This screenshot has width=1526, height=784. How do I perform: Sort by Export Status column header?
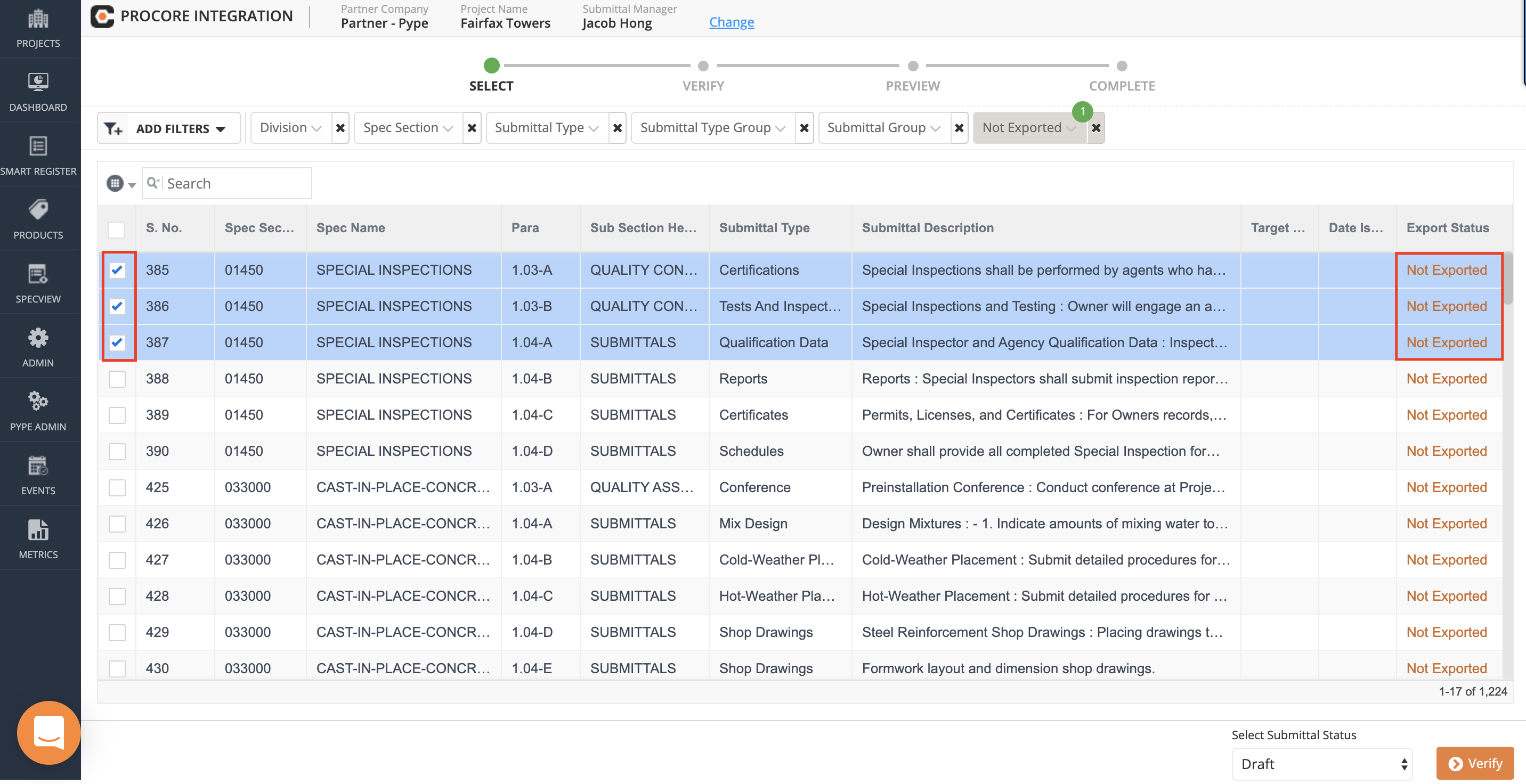pyautogui.click(x=1447, y=228)
